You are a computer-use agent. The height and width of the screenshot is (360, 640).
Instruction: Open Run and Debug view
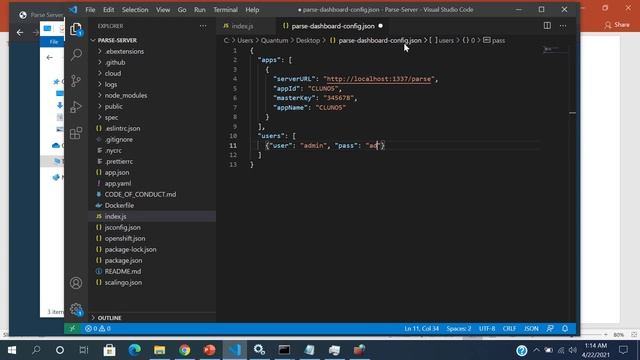pos(76,107)
